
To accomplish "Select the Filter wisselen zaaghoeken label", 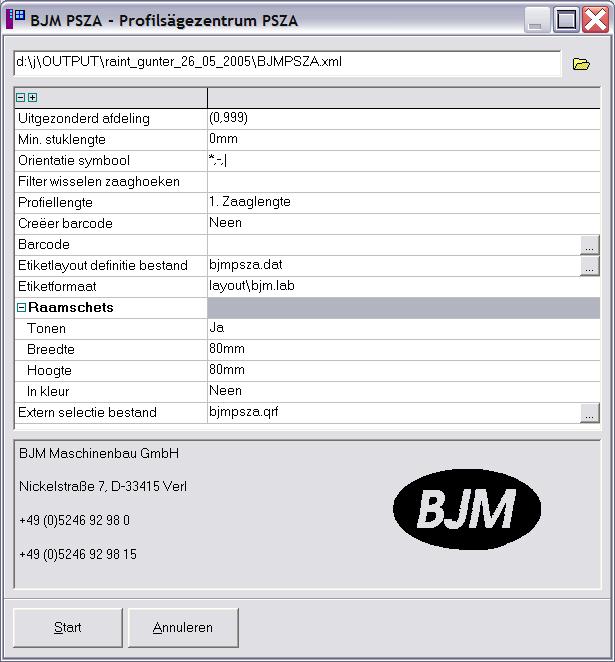I will pos(99,182).
